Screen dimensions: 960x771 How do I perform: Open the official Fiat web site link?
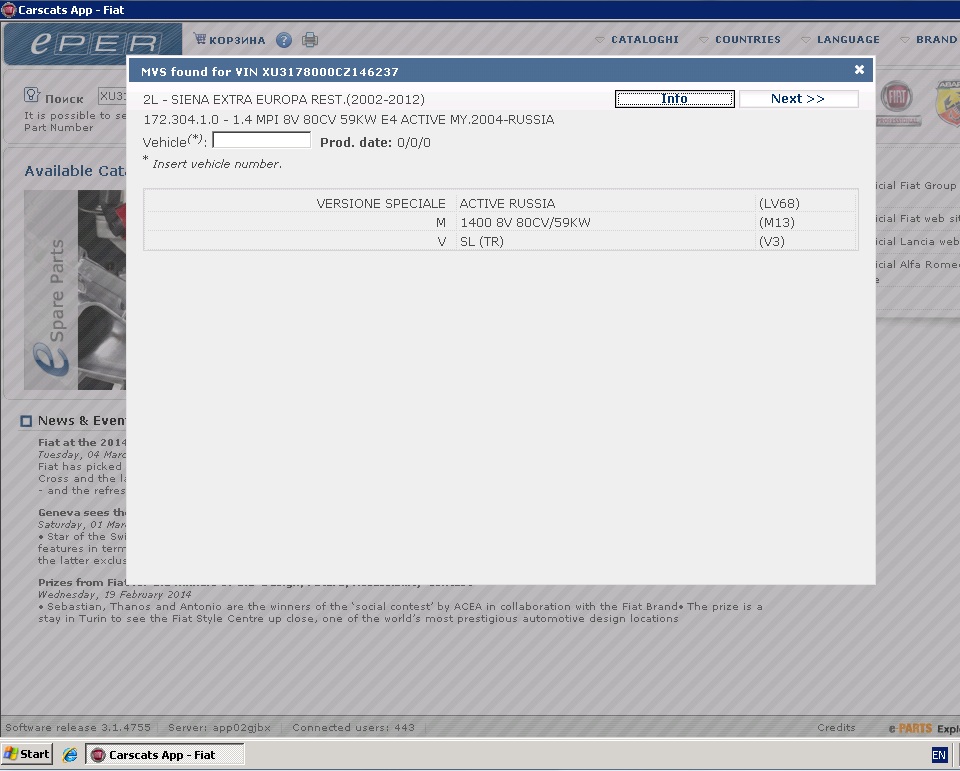point(918,219)
